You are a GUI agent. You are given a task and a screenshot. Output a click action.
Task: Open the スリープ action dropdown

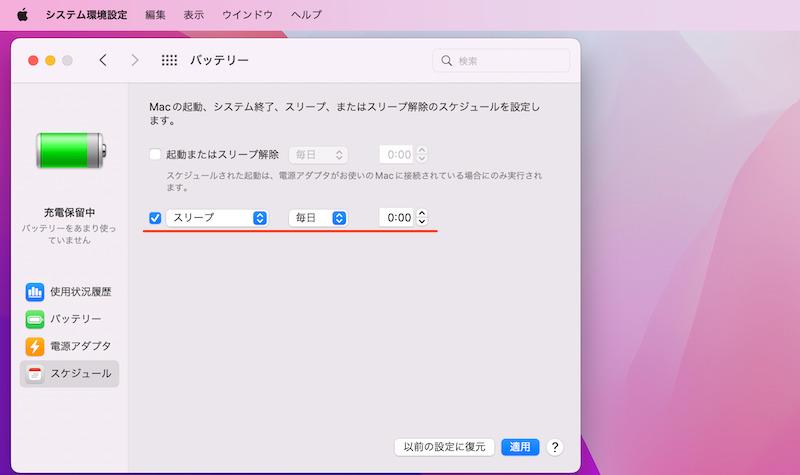click(x=217, y=218)
